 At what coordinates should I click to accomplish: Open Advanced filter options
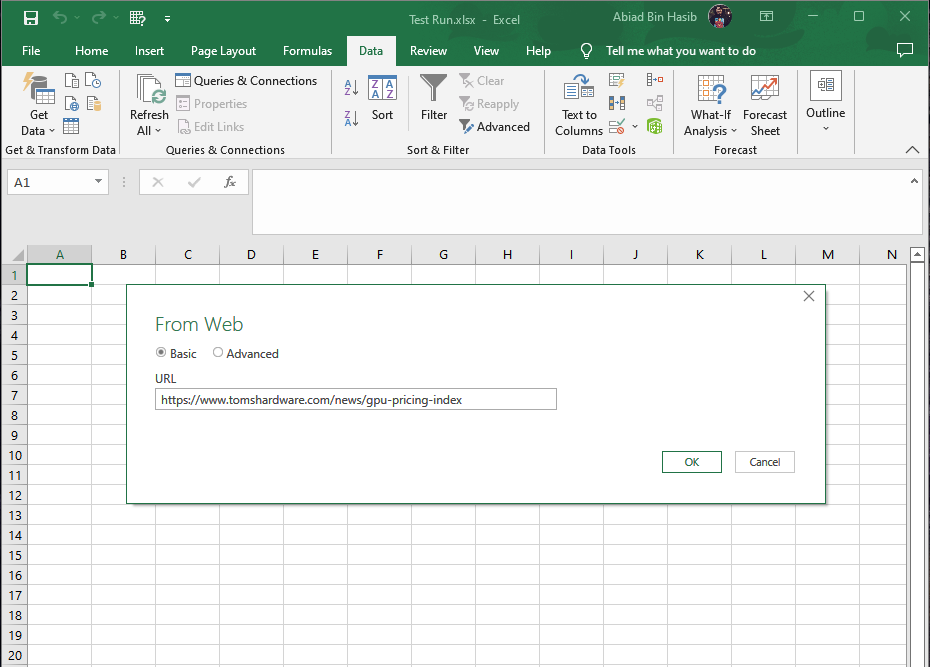click(495, 127)
